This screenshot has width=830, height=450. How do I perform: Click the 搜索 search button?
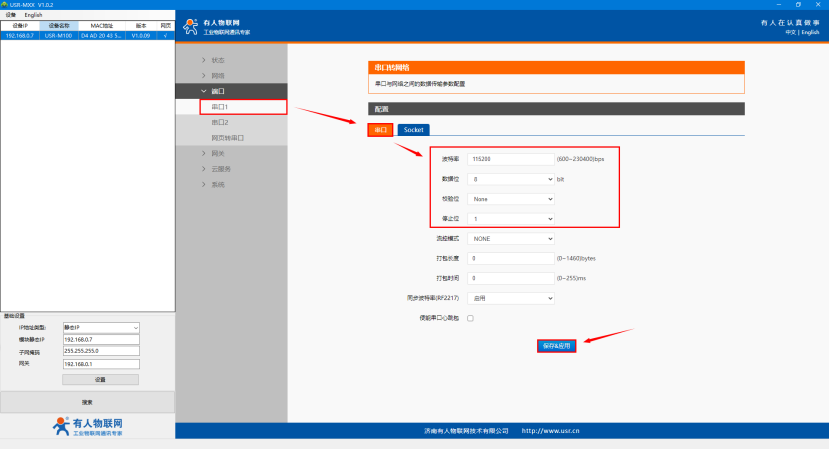[x=87, y=402]
